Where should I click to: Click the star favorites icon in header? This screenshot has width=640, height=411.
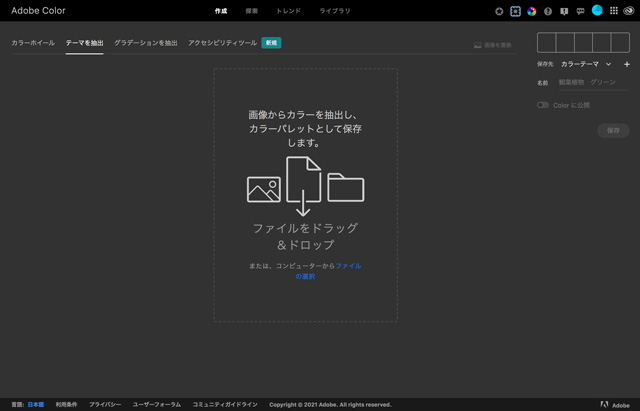499,11
